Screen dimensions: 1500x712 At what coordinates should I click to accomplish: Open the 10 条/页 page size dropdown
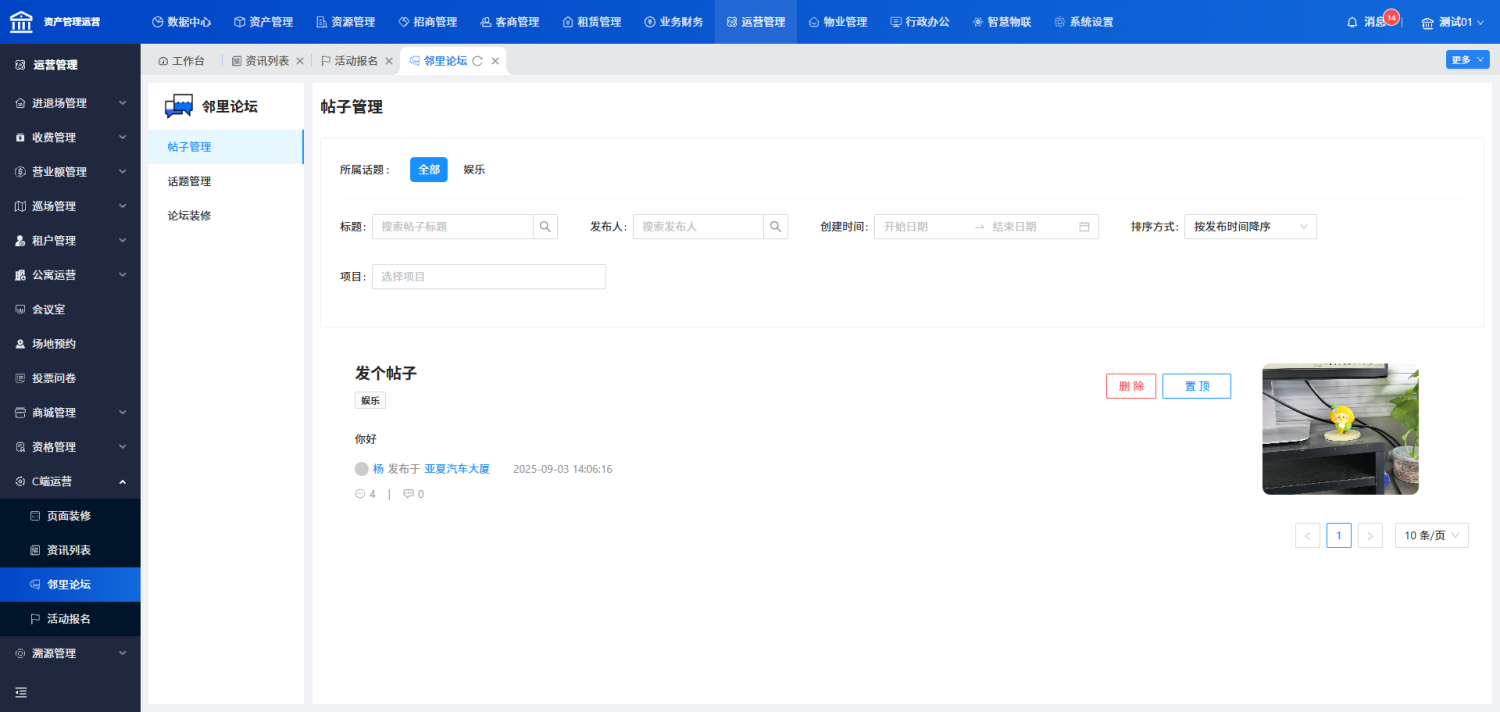(x=1432, y=535)
